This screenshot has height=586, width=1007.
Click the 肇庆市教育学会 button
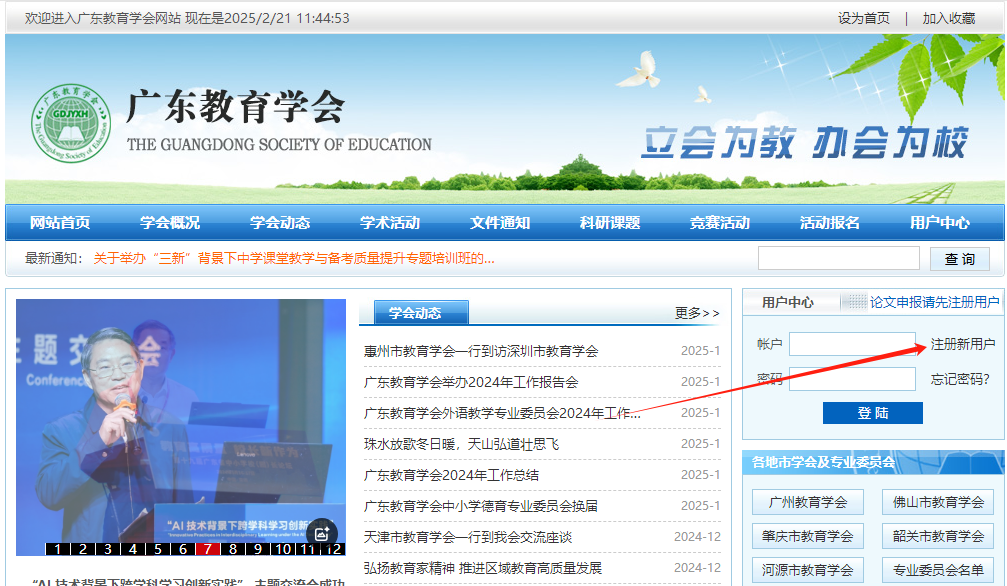pos(808,536)
